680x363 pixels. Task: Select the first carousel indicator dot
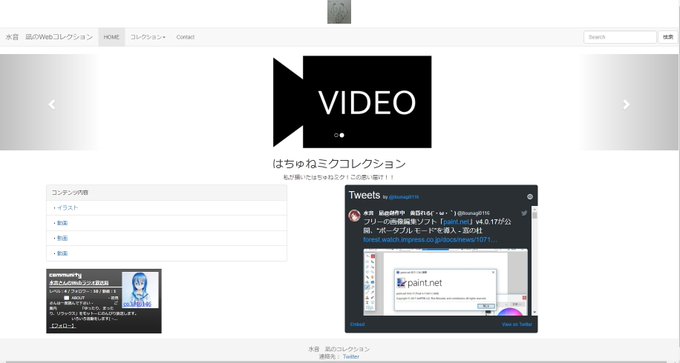click(336, 135)
